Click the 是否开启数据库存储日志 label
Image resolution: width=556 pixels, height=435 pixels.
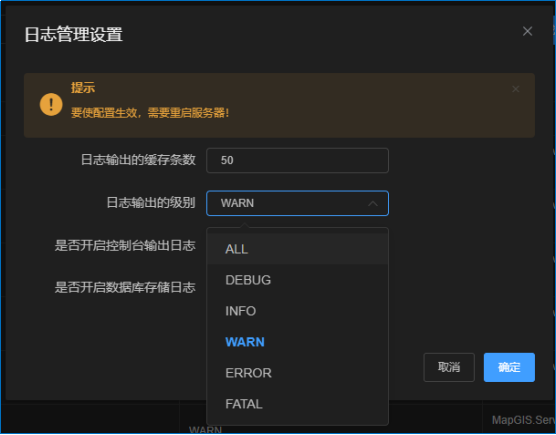(x=125, y=287)
